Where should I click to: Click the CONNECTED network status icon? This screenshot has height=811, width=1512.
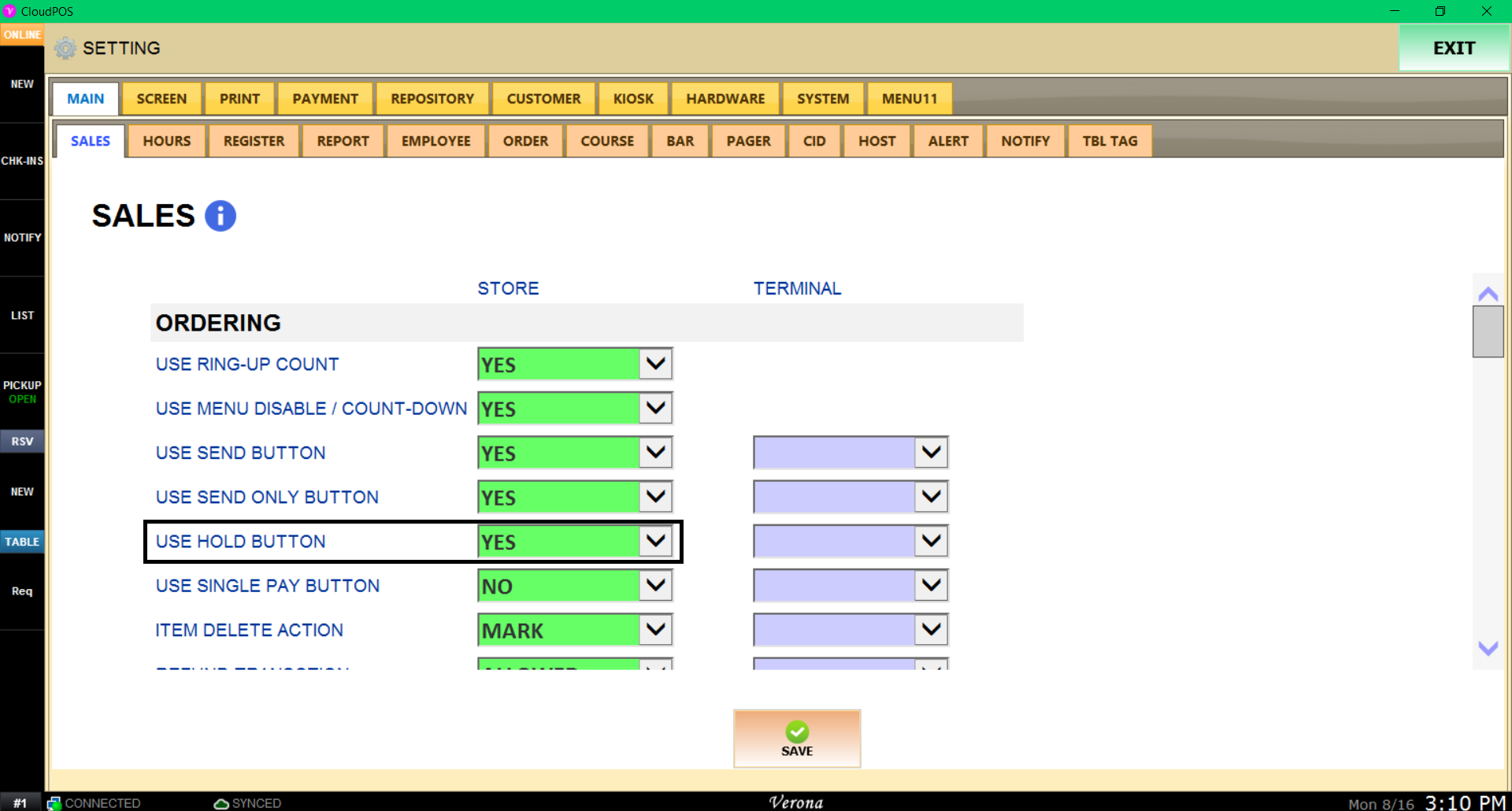click(x=54, y=803)
